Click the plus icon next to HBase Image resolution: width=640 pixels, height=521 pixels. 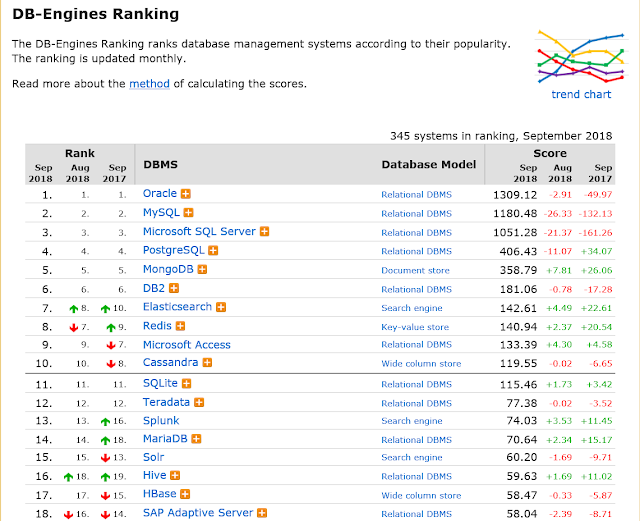[x=185, y=494]
